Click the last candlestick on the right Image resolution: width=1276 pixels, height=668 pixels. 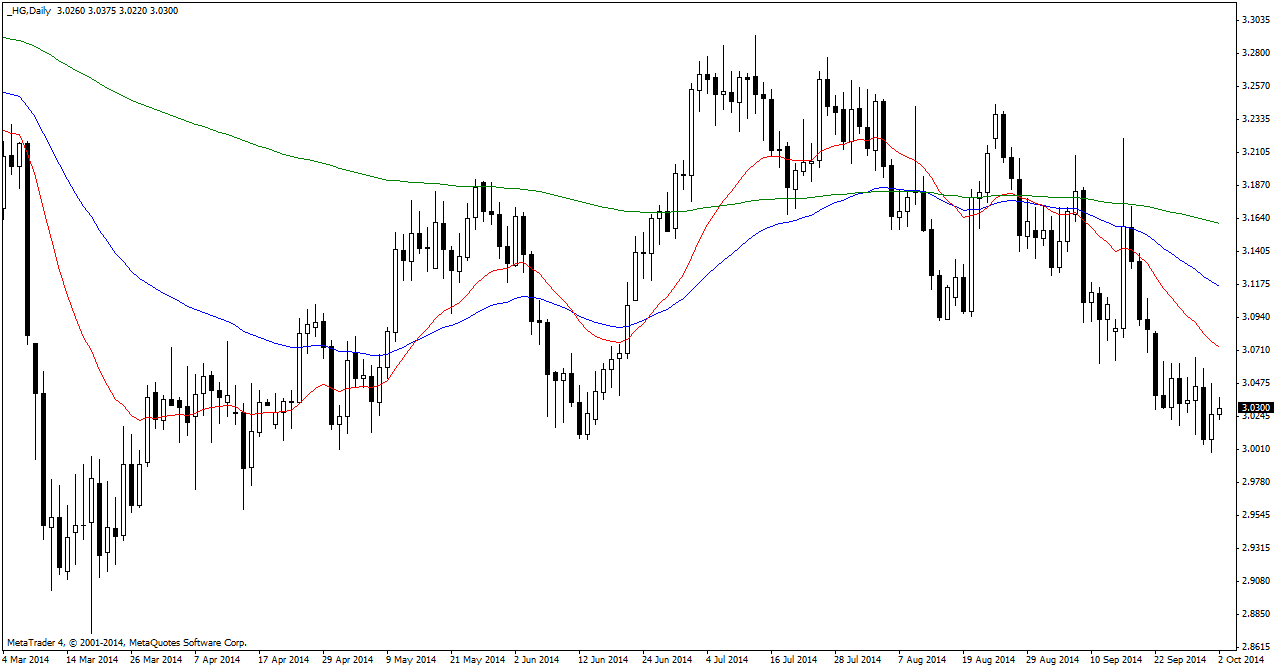pos(1219,411)
